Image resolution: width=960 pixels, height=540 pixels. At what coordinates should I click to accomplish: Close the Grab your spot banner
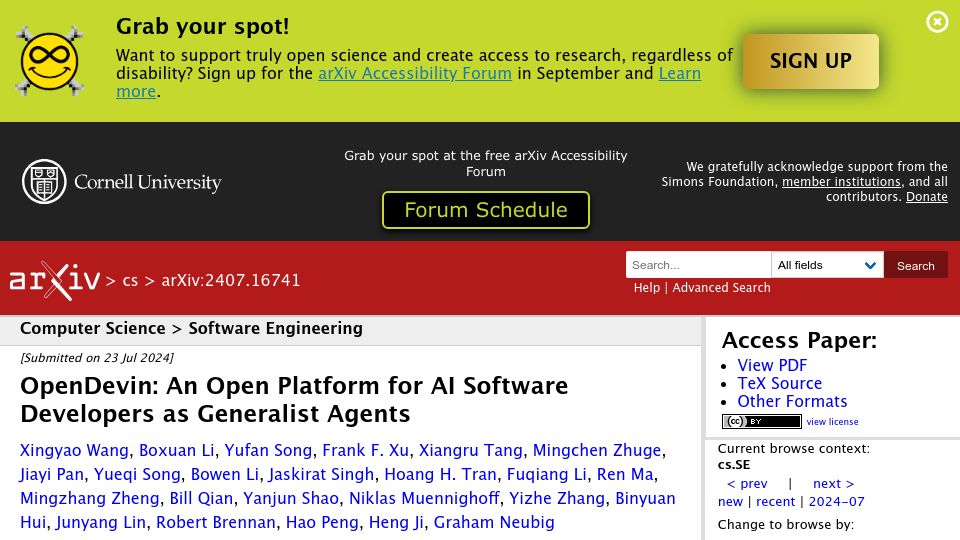(x=937, y=22)
